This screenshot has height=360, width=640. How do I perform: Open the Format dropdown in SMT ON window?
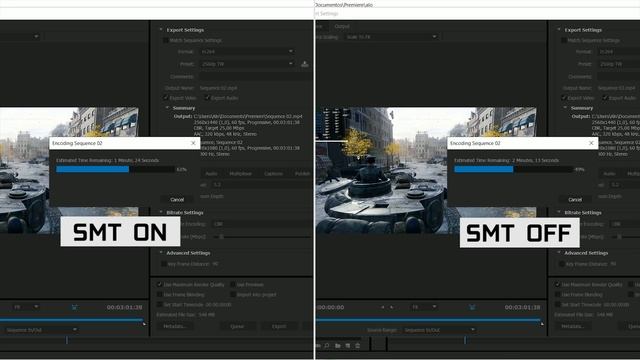pos(247,52)
